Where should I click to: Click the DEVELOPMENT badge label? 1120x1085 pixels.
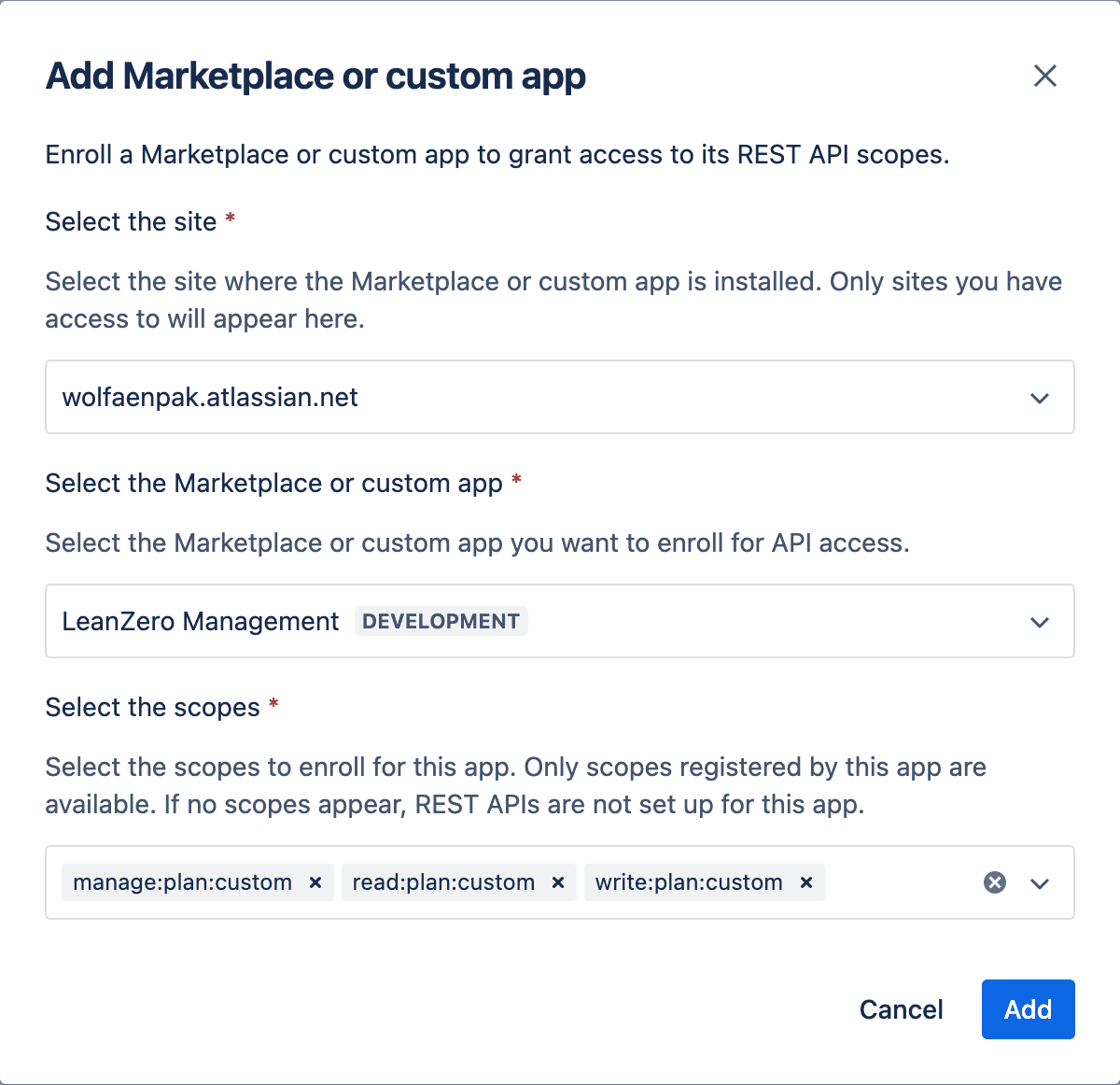(x=441, y=621)
